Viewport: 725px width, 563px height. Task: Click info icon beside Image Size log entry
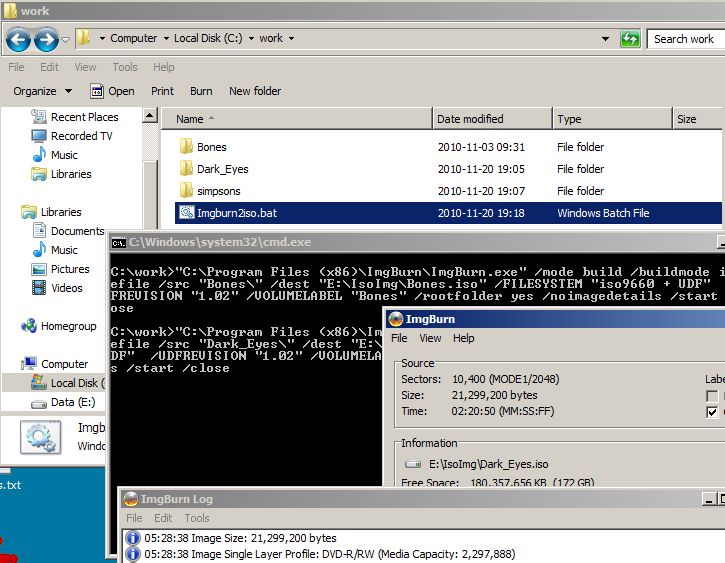click(133, 538)
